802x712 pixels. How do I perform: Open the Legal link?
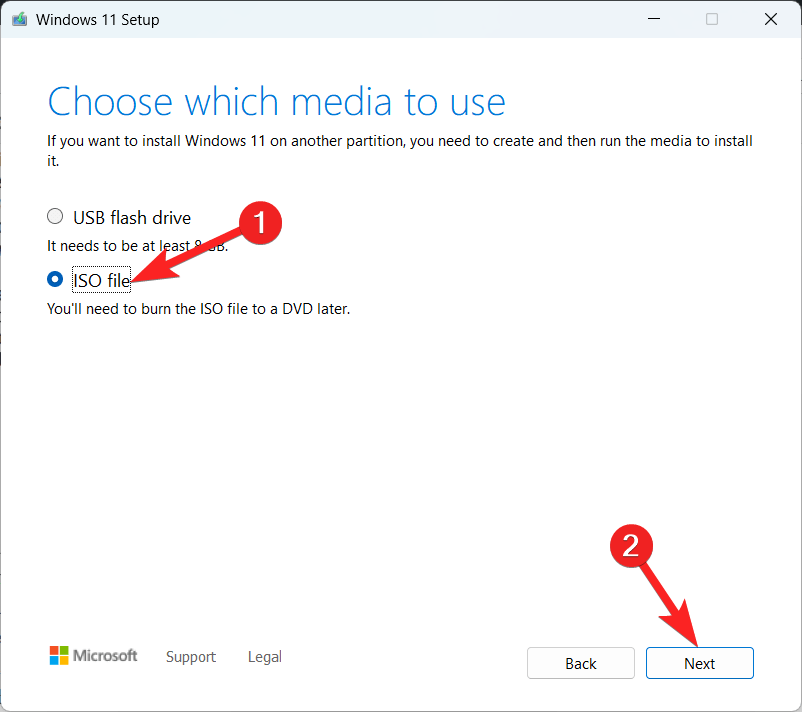(x=264, y=657)
